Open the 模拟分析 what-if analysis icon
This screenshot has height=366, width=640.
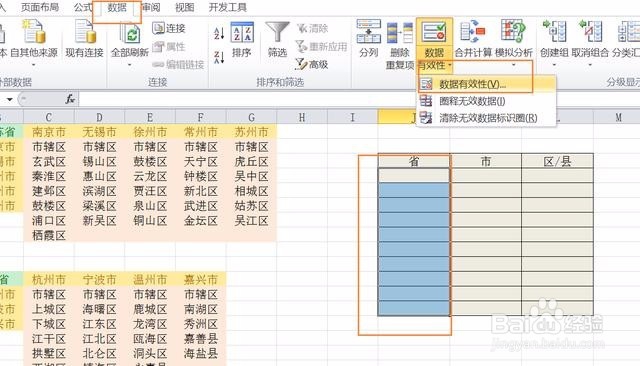(513, 32)
